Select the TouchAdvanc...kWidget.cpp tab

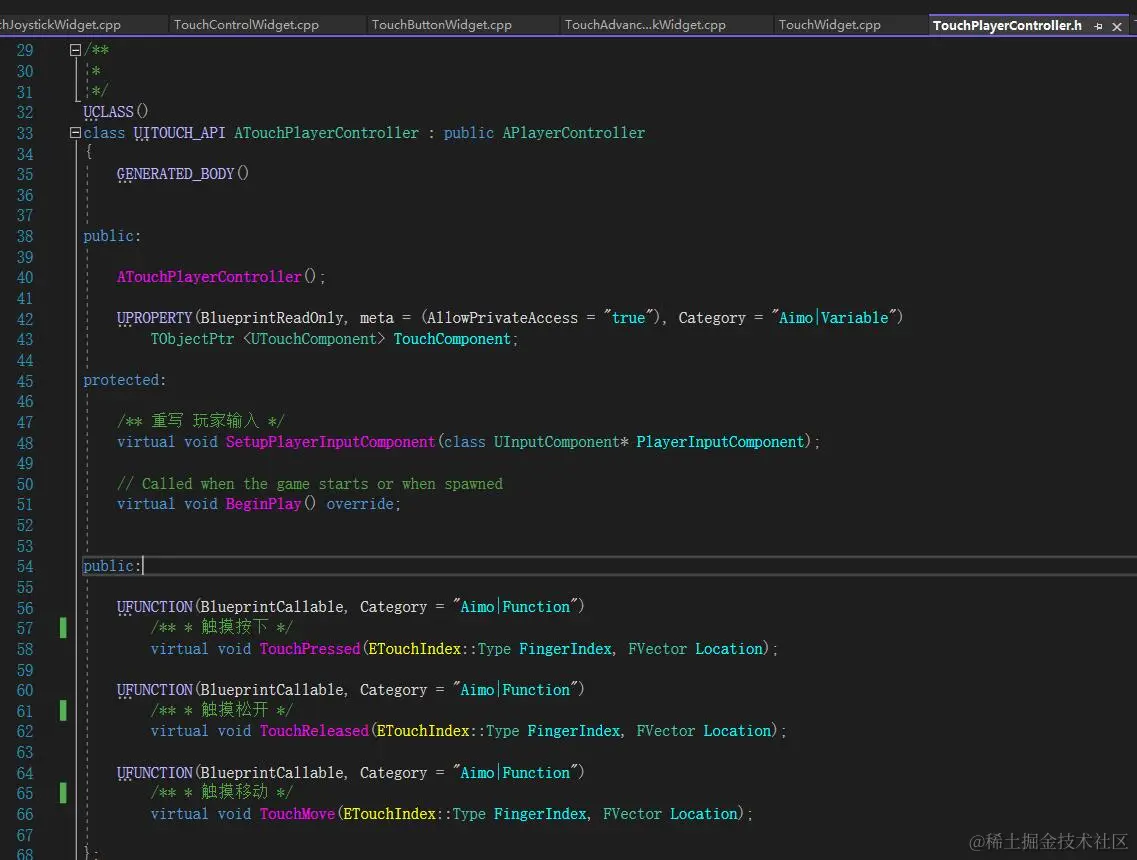point(645,25)
